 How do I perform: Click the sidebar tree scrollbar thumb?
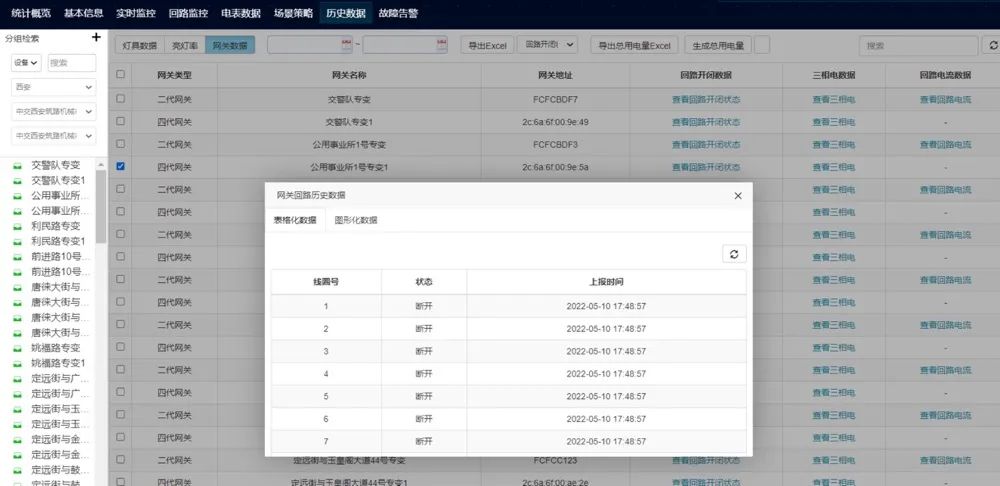pyautogui.click(x=101, y=207)
